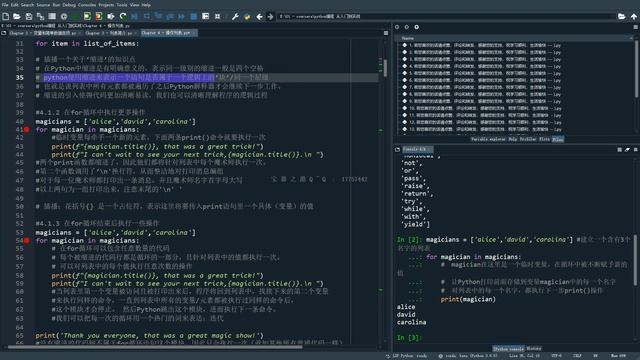Click the editor horizontal scrollbar
The height and width of the screenshot is (360, 640).
point(155,347)
